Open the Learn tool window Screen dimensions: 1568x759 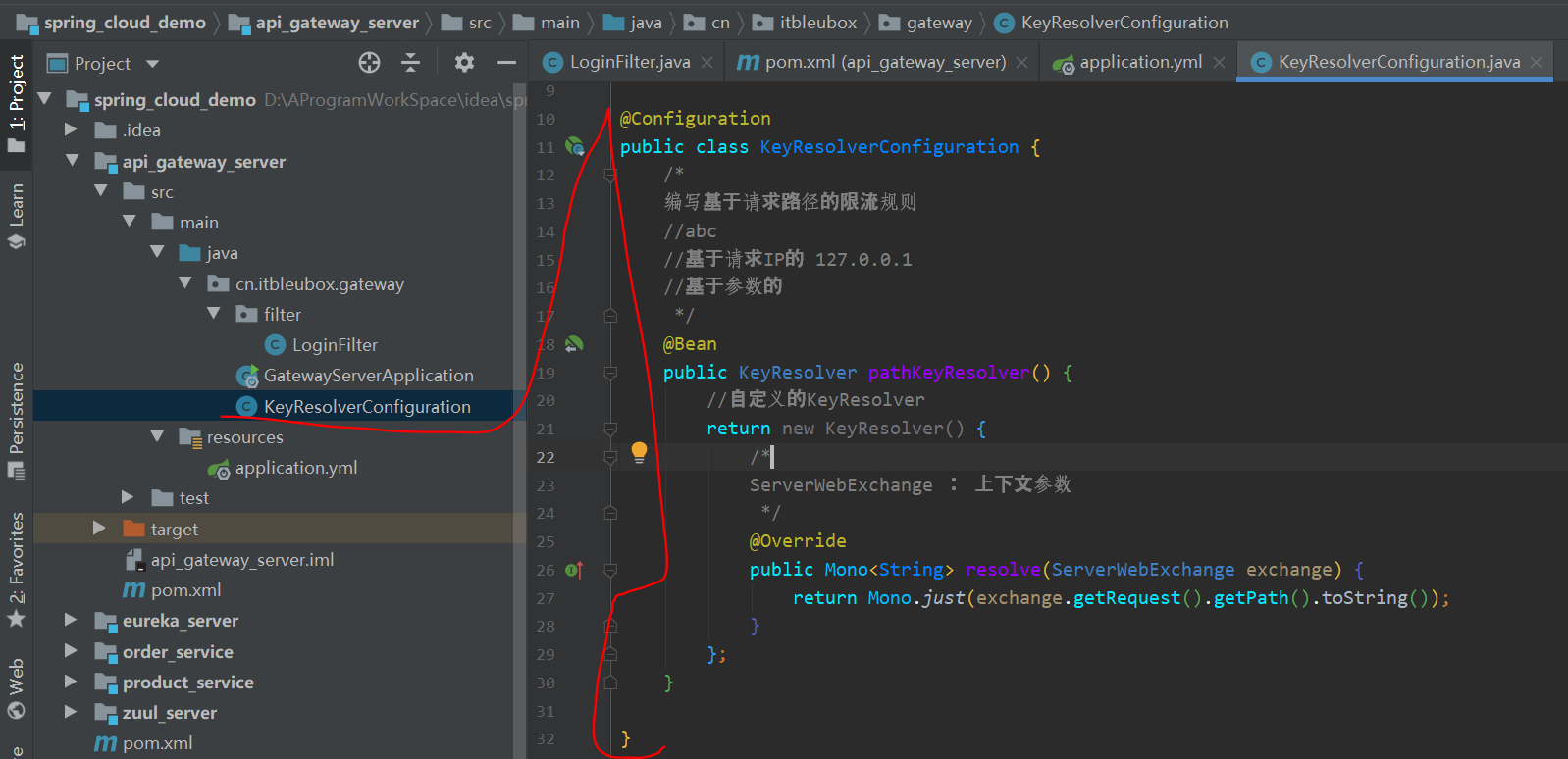(x=16, y=216)
